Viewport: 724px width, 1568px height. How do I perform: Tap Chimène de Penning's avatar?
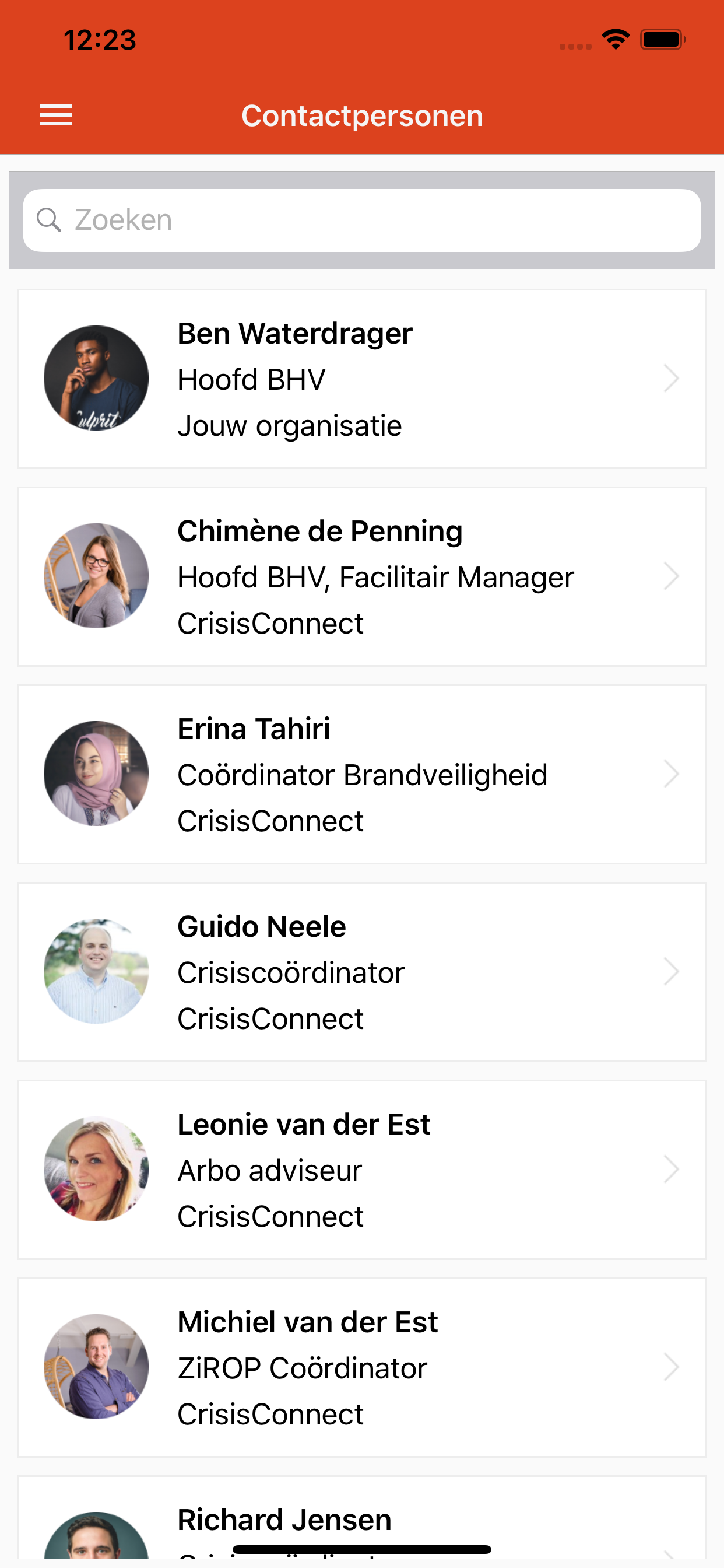coord(96,576)
